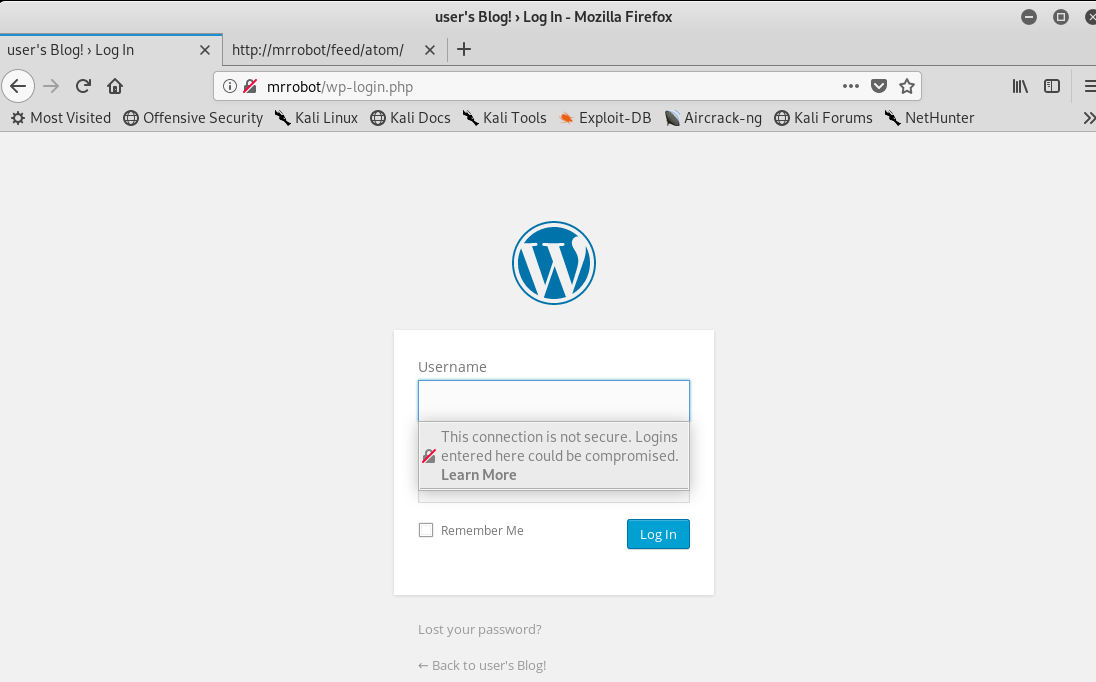The width and height of the screenshot is (1096, 682).
Task: Open Kali Docs bookmark
Action: [x=410, y=118]
